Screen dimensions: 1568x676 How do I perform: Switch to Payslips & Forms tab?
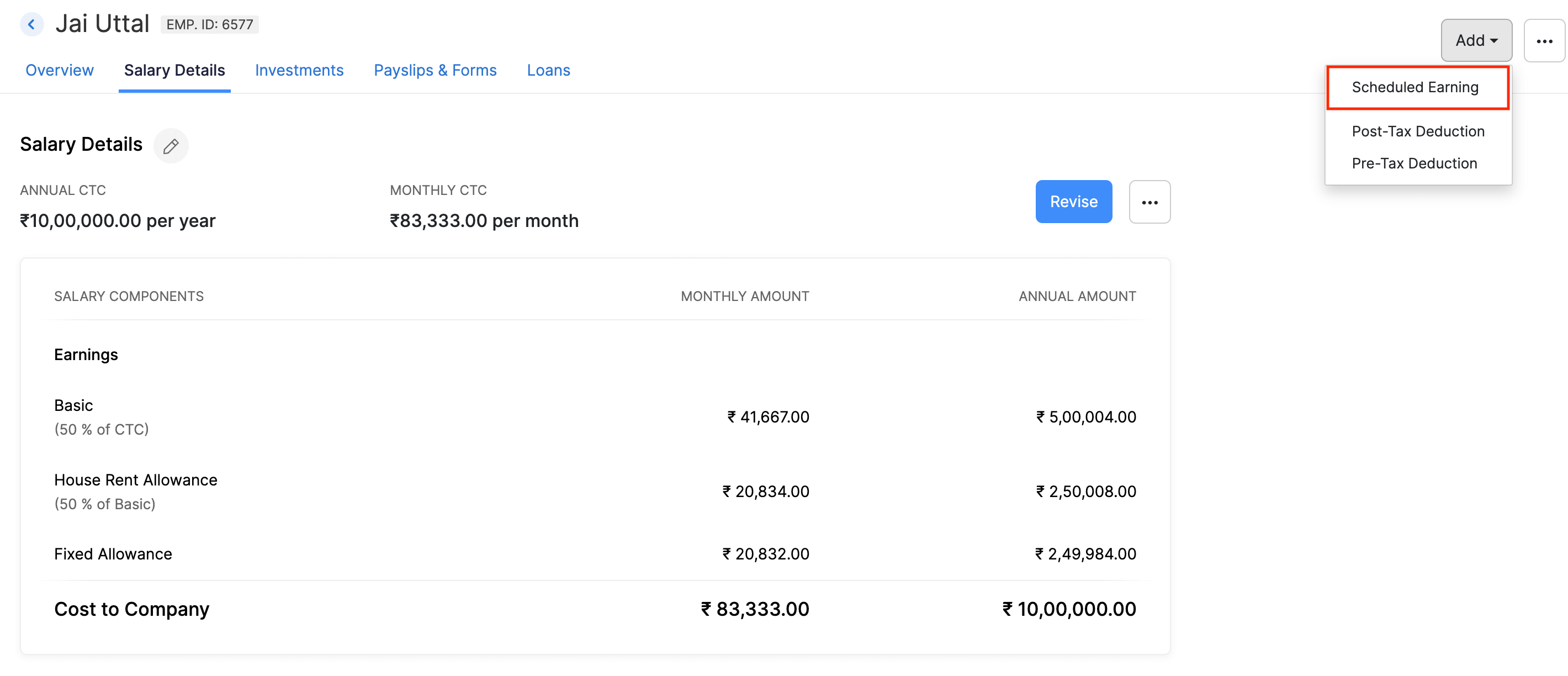(x=435, y=70)
